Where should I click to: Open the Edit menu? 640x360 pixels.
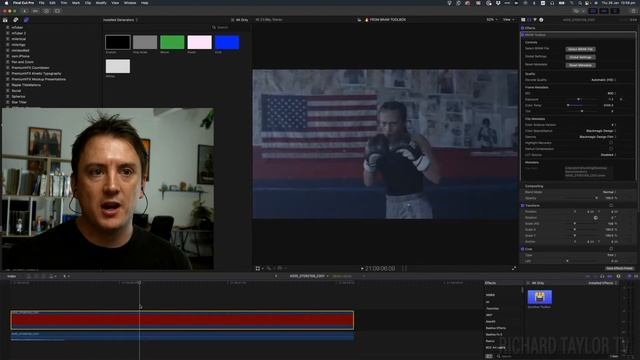(52, 3)
